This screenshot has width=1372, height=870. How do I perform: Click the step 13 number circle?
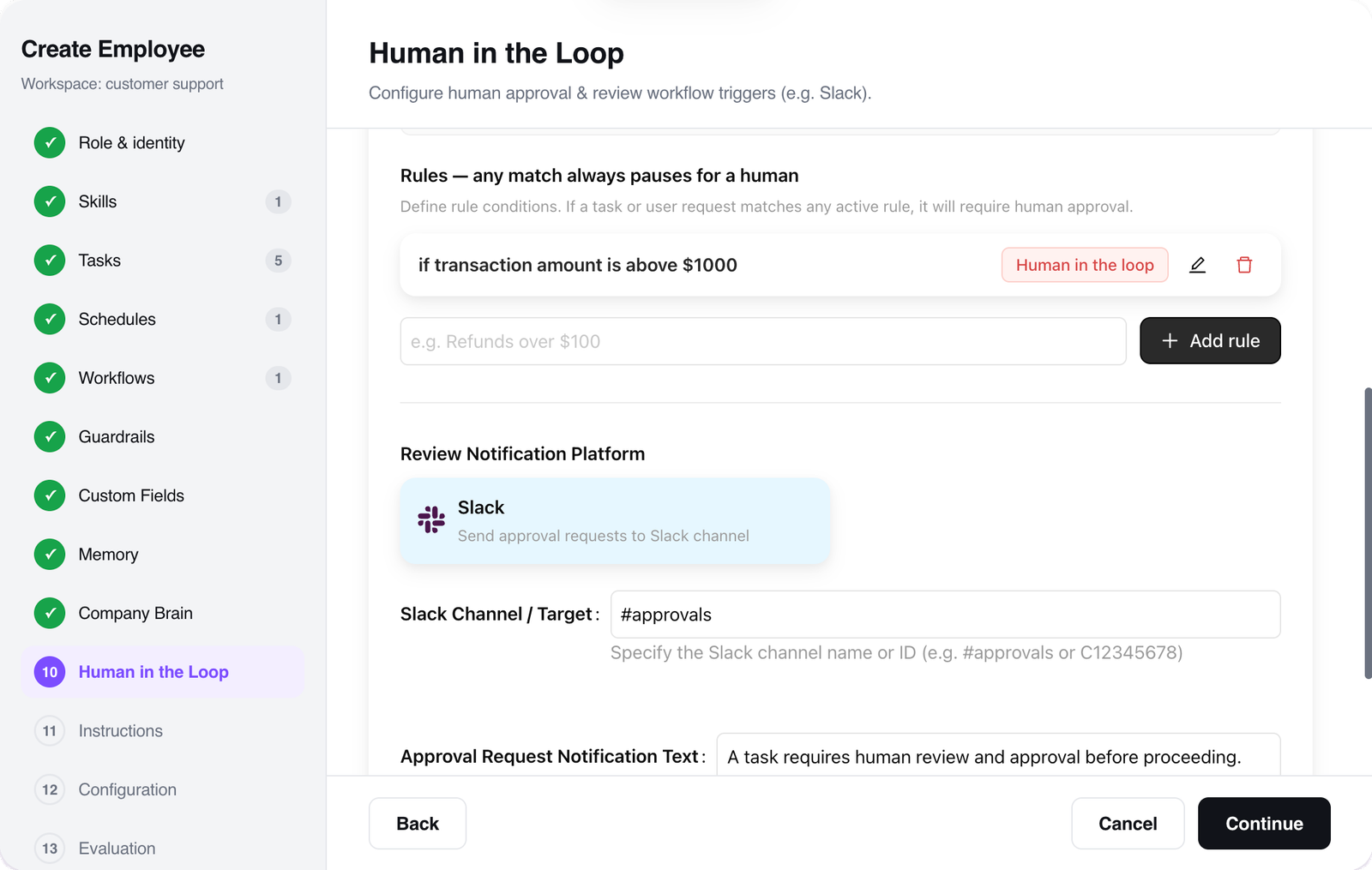pos(50,849)
